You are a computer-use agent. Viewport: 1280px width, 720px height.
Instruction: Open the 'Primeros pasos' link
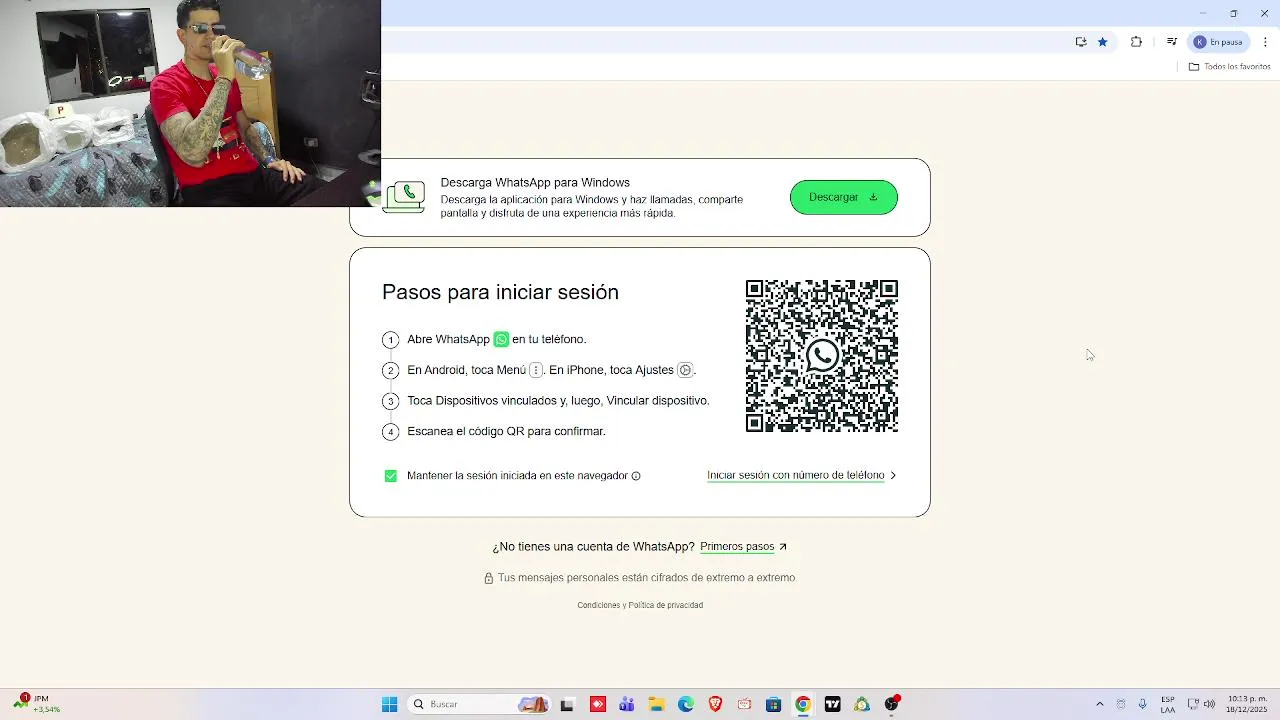743,547
